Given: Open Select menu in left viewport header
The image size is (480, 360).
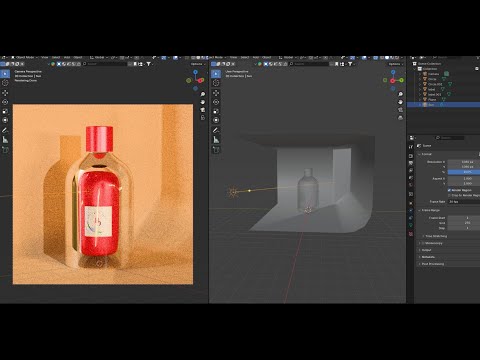Looking at the screenshot, I should 56,58.
